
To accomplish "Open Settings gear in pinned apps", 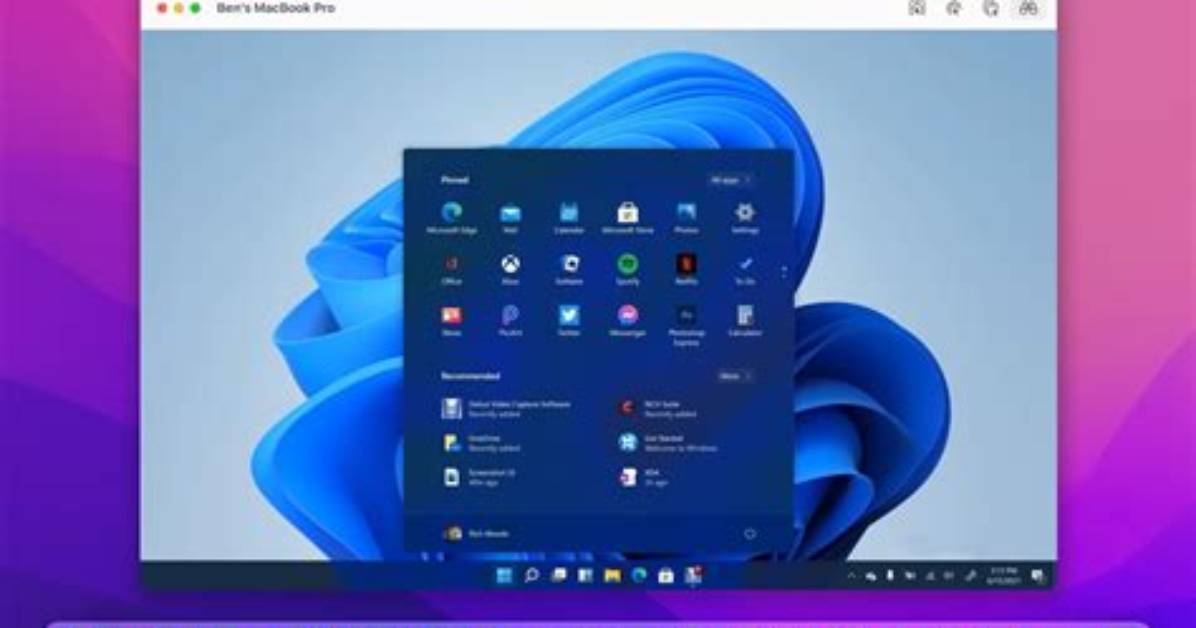I will pos(744,217).
